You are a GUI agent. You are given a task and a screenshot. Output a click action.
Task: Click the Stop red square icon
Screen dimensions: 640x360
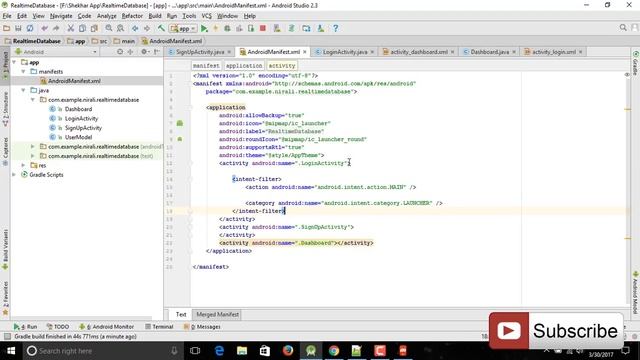[x=263, y=28]
